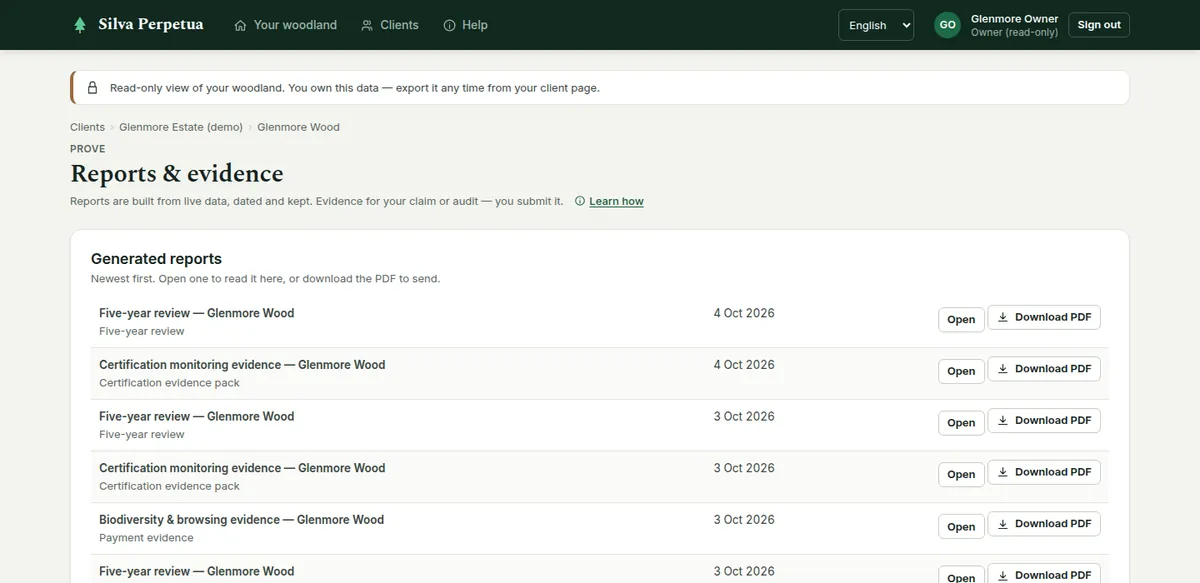Click the Glenmore Wood breadcrumb
This screenshot has height=583, width=1200.
[298, 127]
